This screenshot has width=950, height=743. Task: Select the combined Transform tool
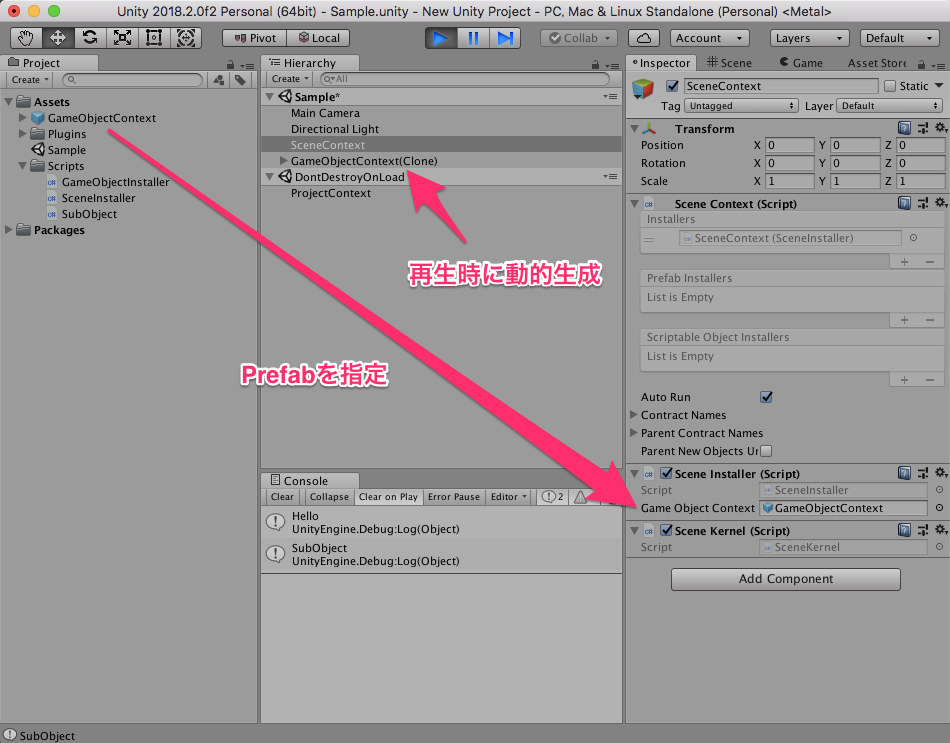point(186,38)
